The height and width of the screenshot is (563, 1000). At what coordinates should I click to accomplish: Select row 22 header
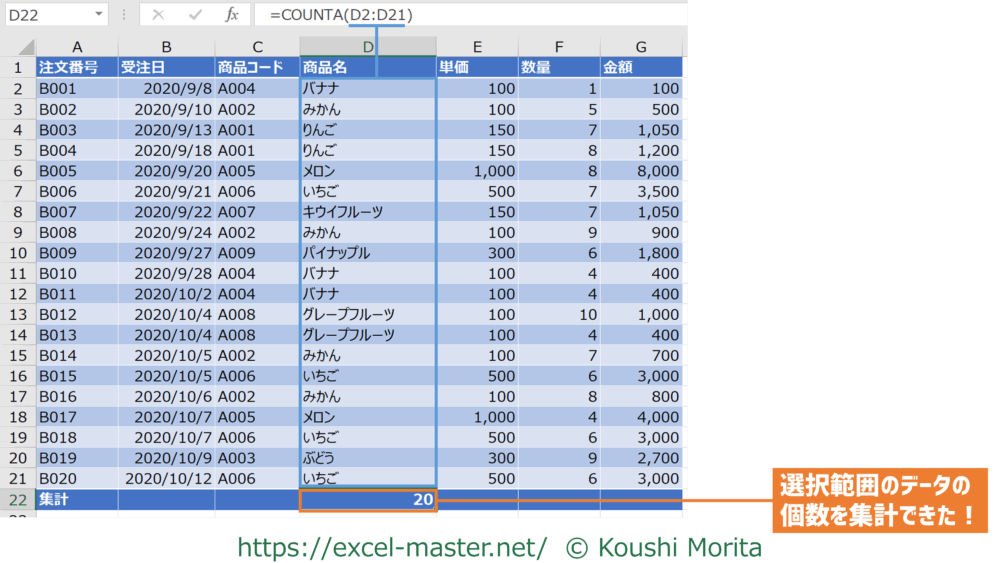click(x=17, y=500)
